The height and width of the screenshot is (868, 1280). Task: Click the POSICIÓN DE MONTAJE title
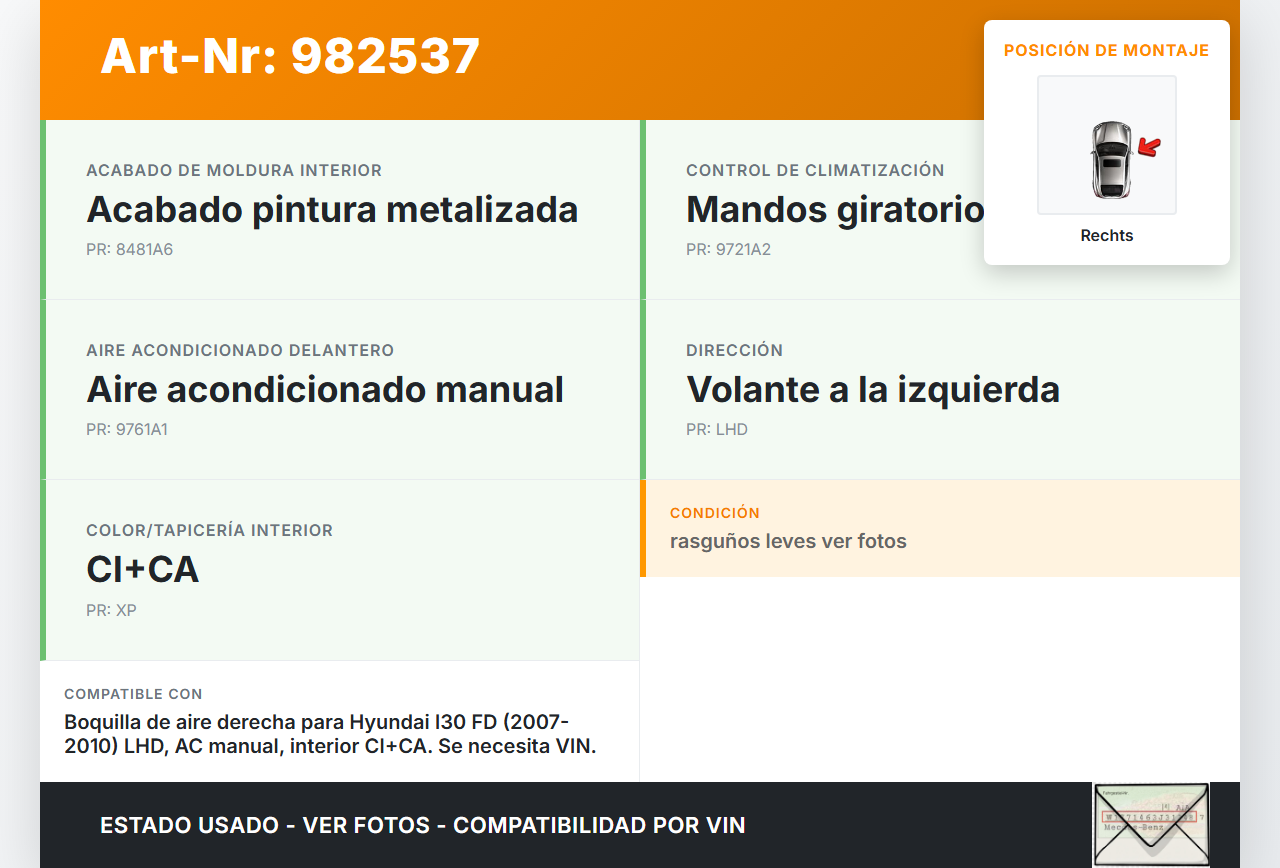click(1107, 50)
